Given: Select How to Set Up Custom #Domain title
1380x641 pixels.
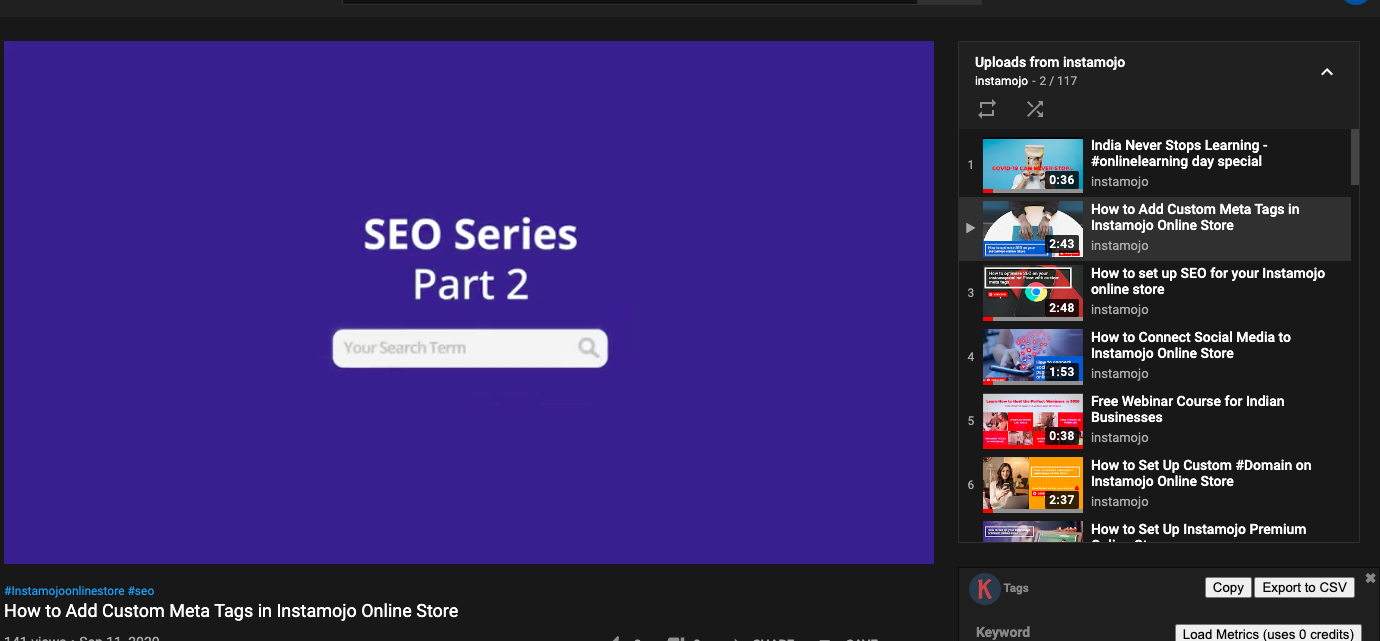Looking at the screenshot, I should tap(1200, 473).
